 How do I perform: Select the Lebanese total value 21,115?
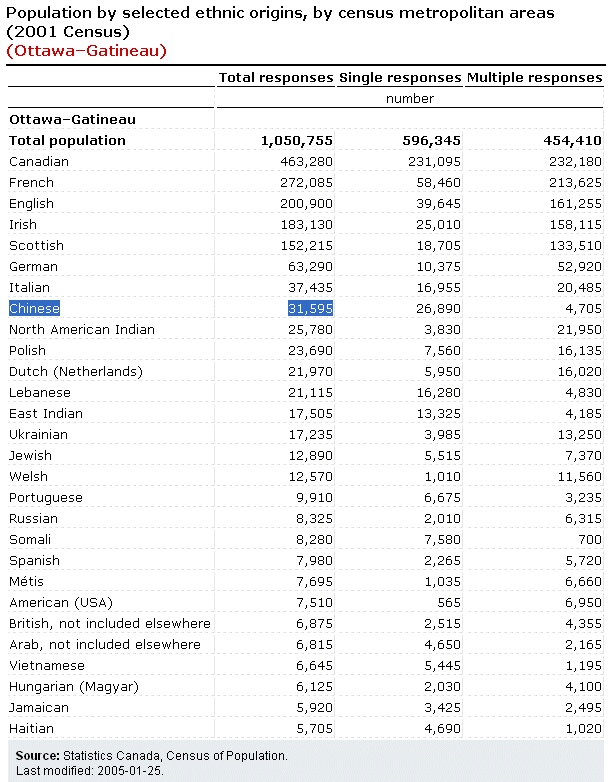(x=310, y=392)
